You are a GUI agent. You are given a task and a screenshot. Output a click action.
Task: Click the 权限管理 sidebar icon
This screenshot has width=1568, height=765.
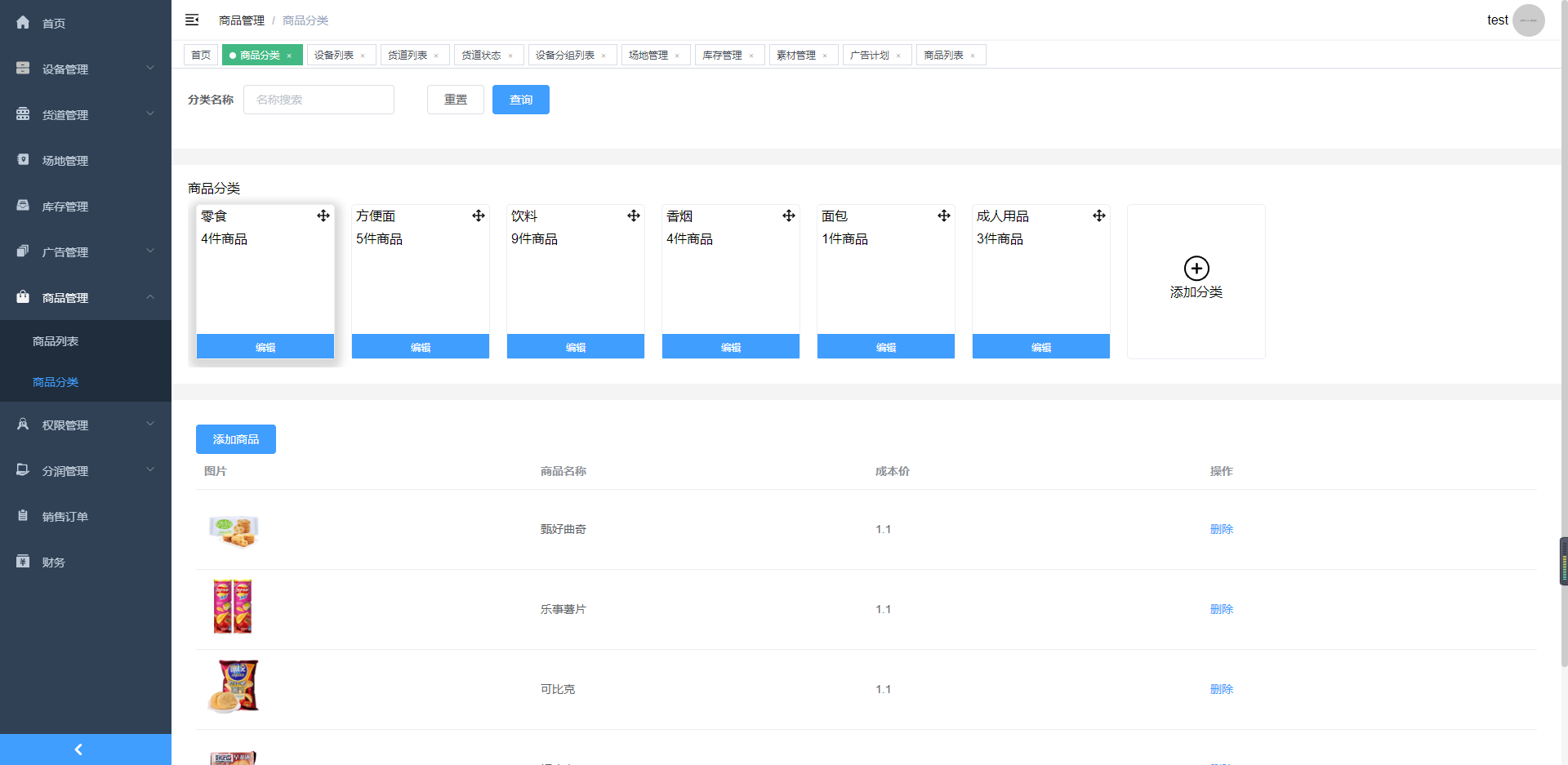(x=23, y=425)
